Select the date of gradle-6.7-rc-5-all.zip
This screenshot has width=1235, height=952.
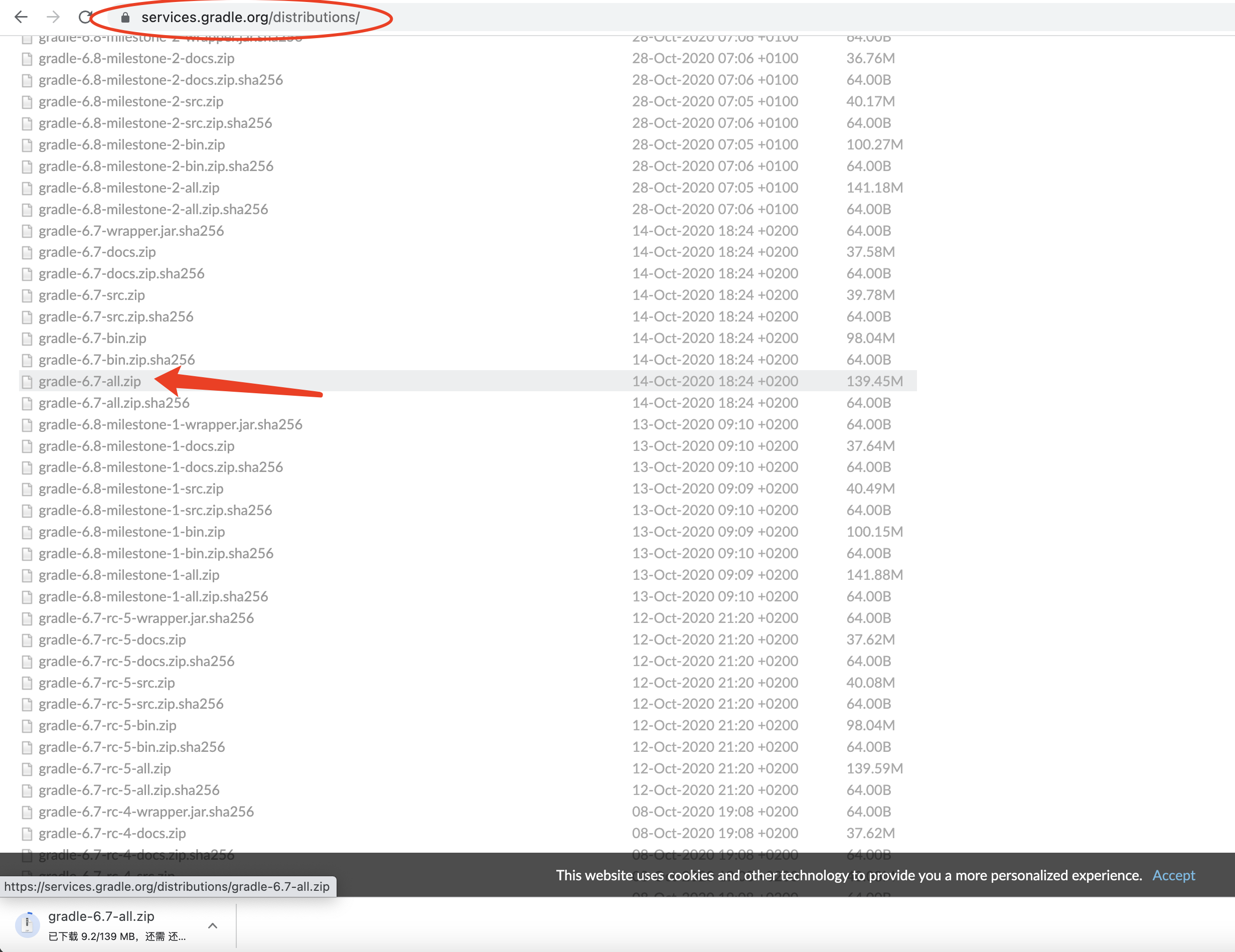[x=715, y=769]
